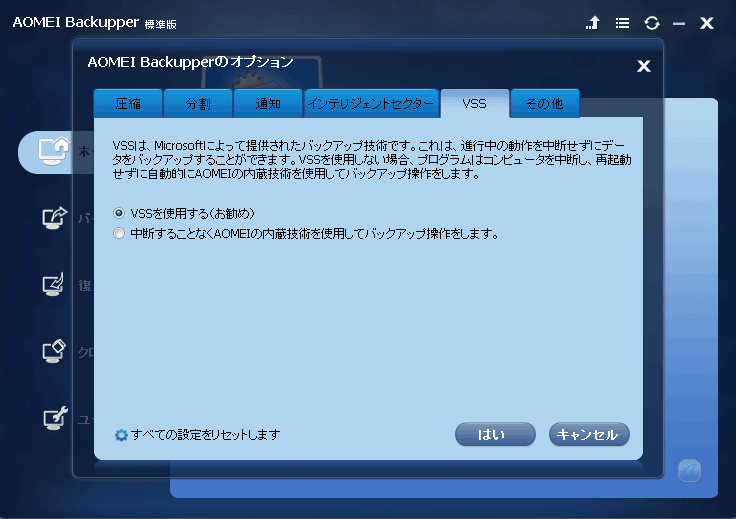Click the reset settings gear icon

[x=121, y=435]
